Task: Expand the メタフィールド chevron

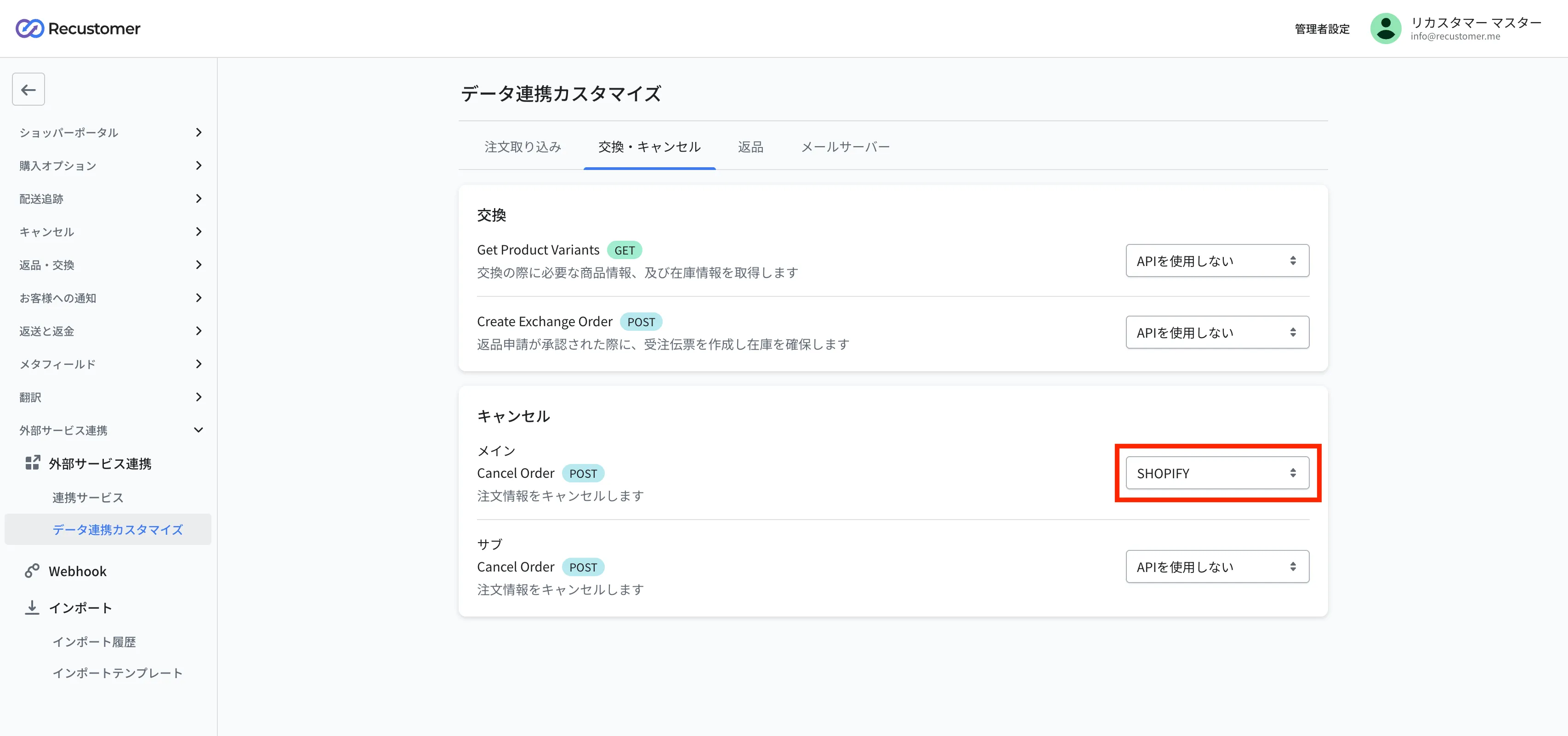Action: pos(199,364)
